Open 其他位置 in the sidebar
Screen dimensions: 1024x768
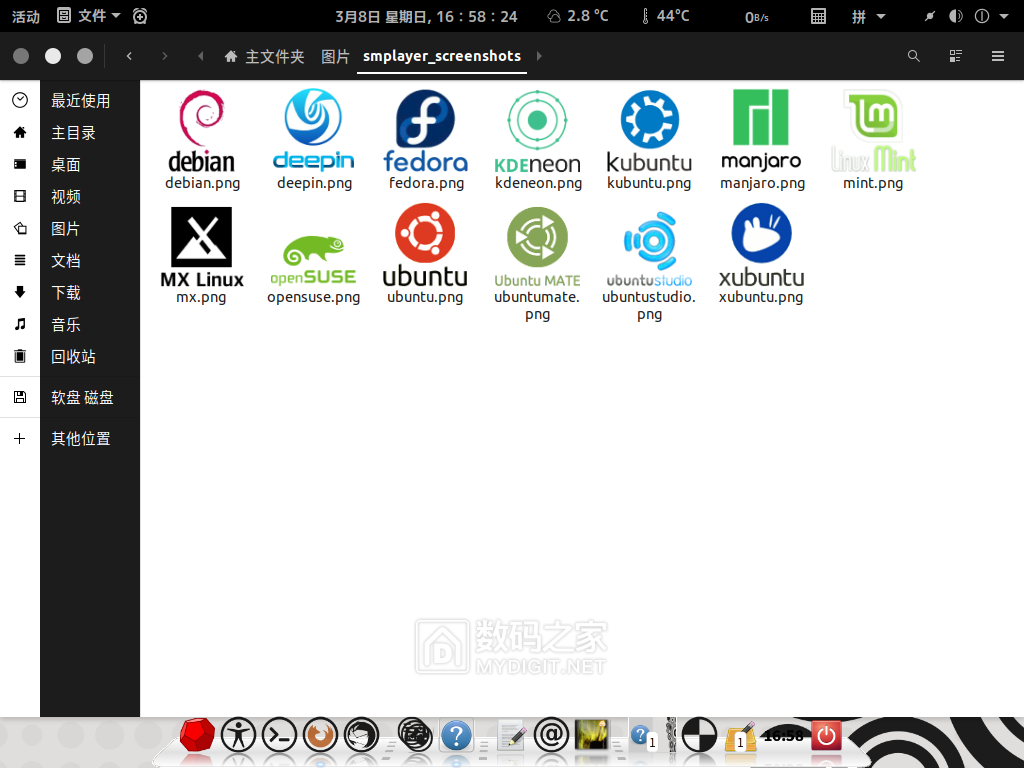click(x=81, y=439)
